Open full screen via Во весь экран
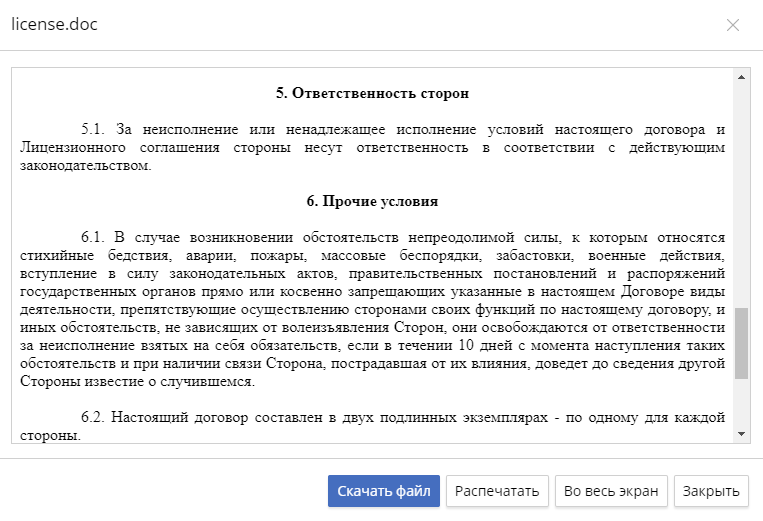The image size is (763, 521). coord(611,491)
